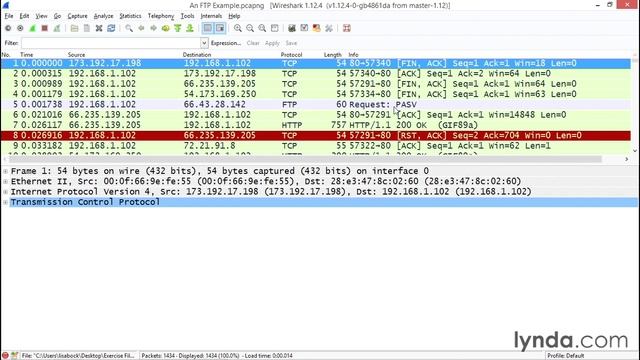Open capture options toolbar icon

click(20, 28)
